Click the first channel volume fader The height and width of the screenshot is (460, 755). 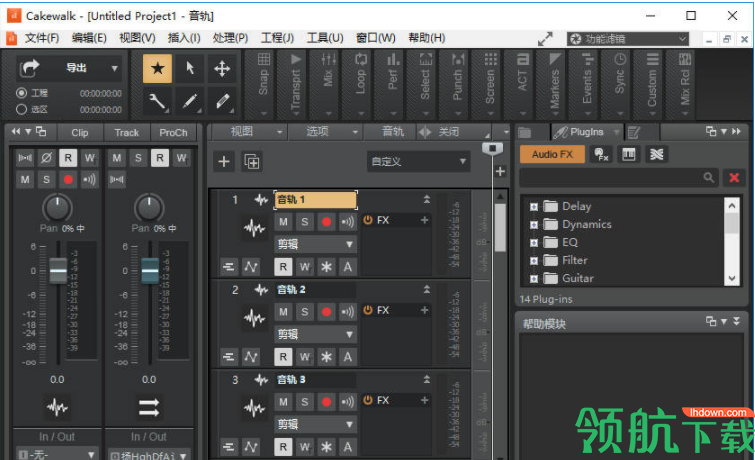pyautogui.click(x=58, y=271)
